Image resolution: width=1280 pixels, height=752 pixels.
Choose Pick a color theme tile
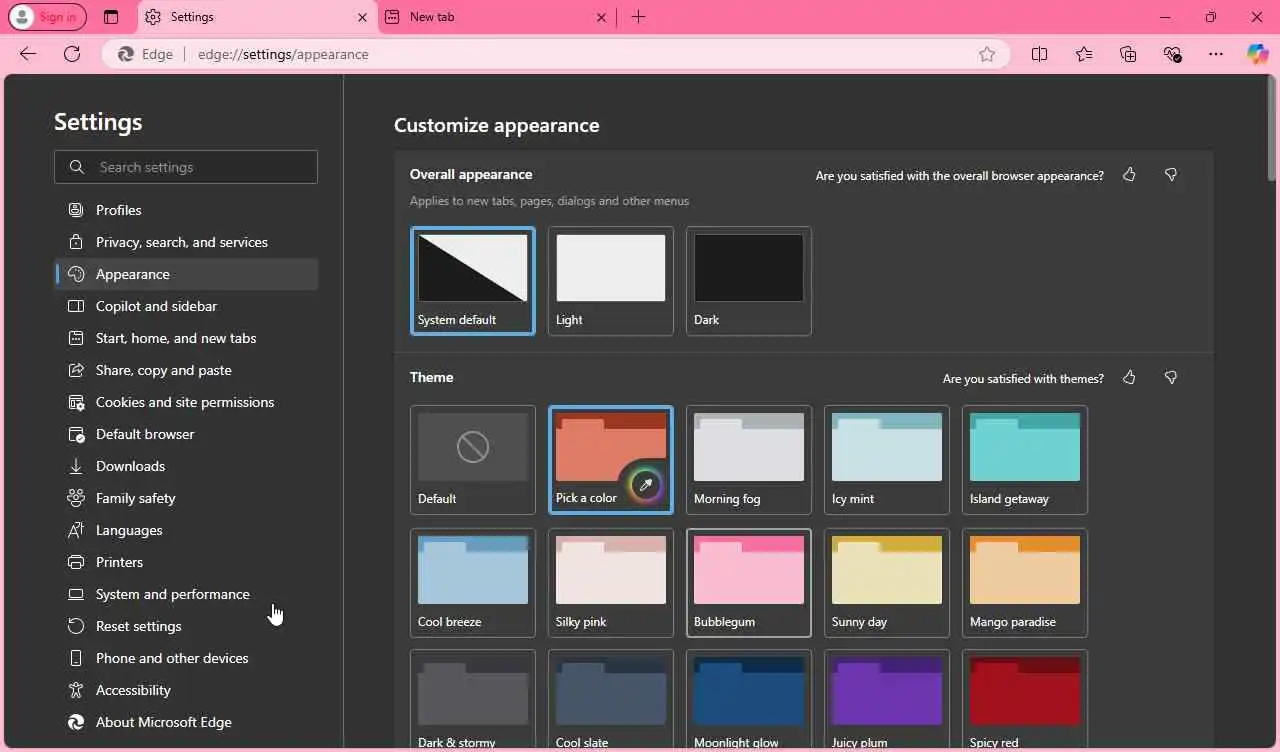(x=611, y=460)
